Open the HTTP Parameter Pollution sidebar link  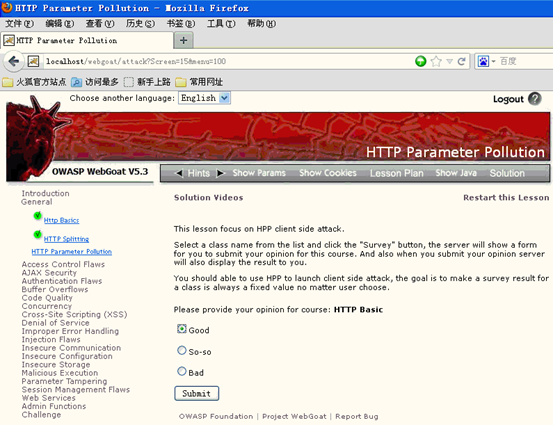[72, 251]
